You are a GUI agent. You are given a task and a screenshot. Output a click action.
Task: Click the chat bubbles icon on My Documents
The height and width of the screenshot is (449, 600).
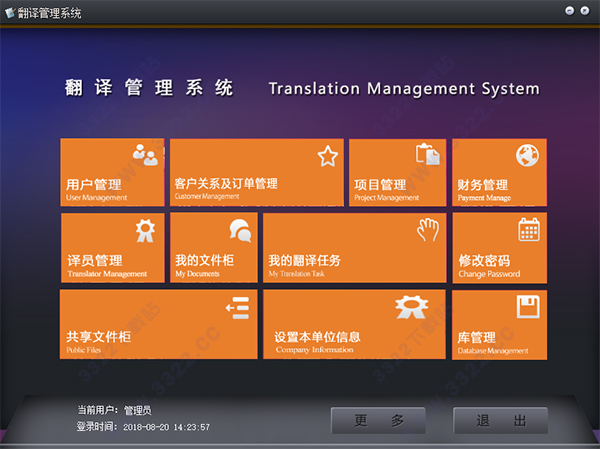click(240, 230)
